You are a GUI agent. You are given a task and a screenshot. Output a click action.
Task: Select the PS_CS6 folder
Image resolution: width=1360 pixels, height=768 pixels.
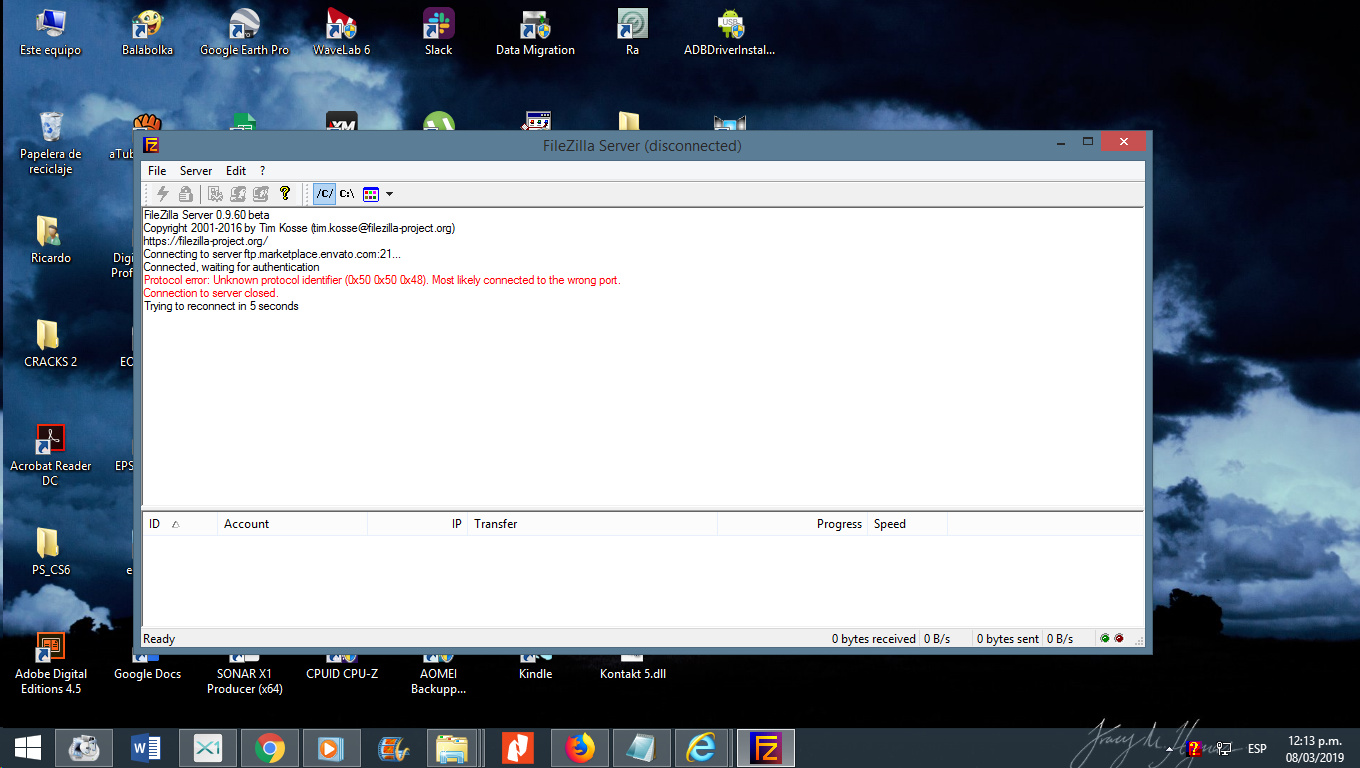51,552
